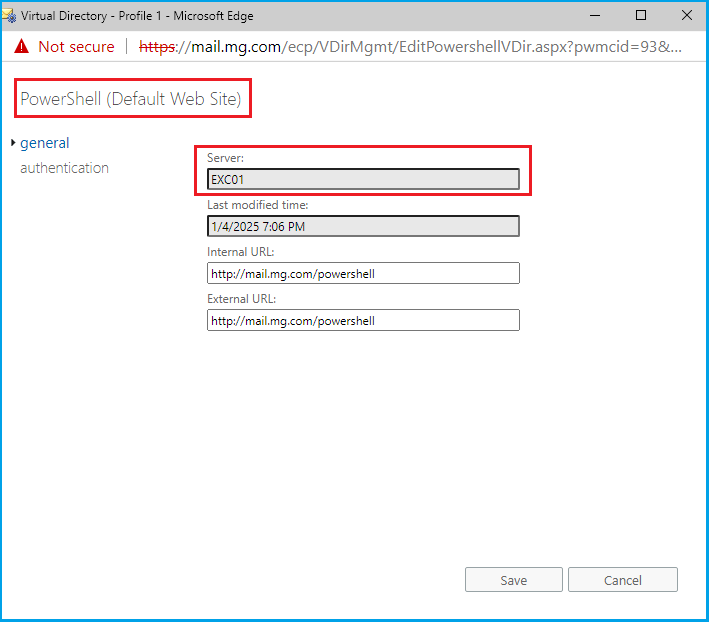Click the Internal URL label text
Viewport: 709px width, 623px height.
pos(241,252)
